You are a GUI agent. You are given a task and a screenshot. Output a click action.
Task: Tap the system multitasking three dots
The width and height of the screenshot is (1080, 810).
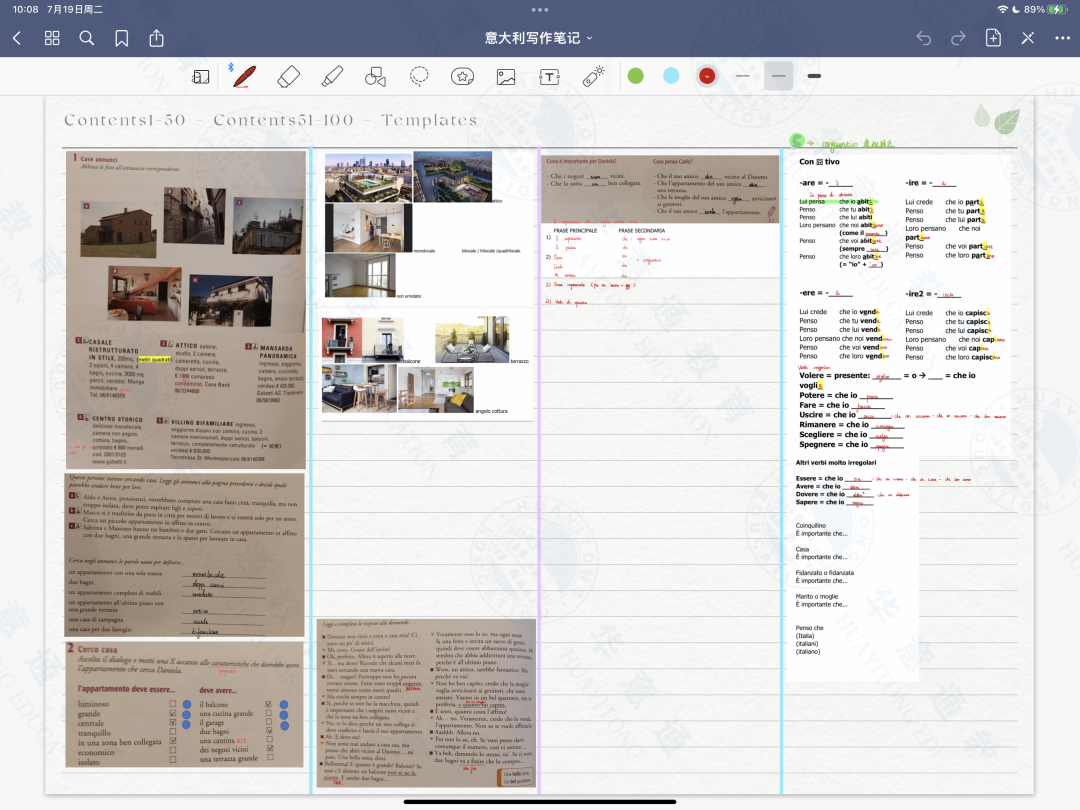pos(540,10)
